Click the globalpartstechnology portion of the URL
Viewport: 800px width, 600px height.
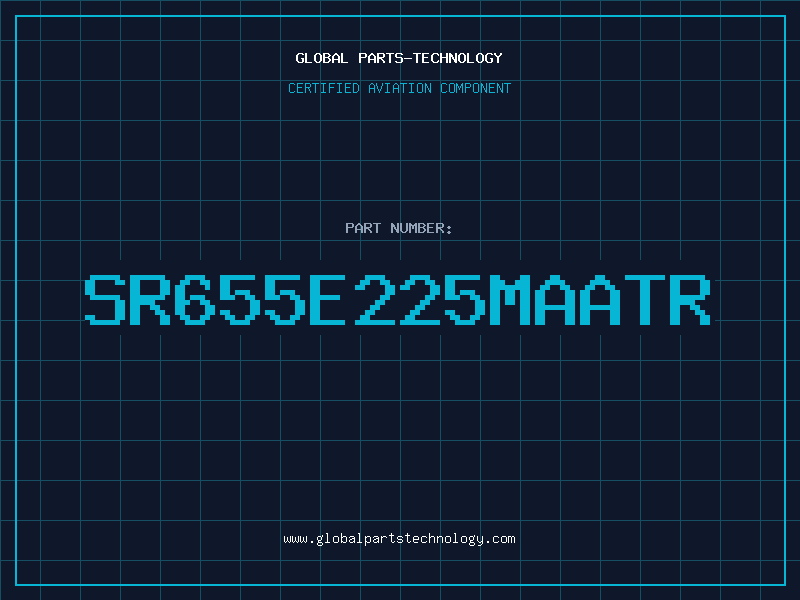(x=399, y=539)
